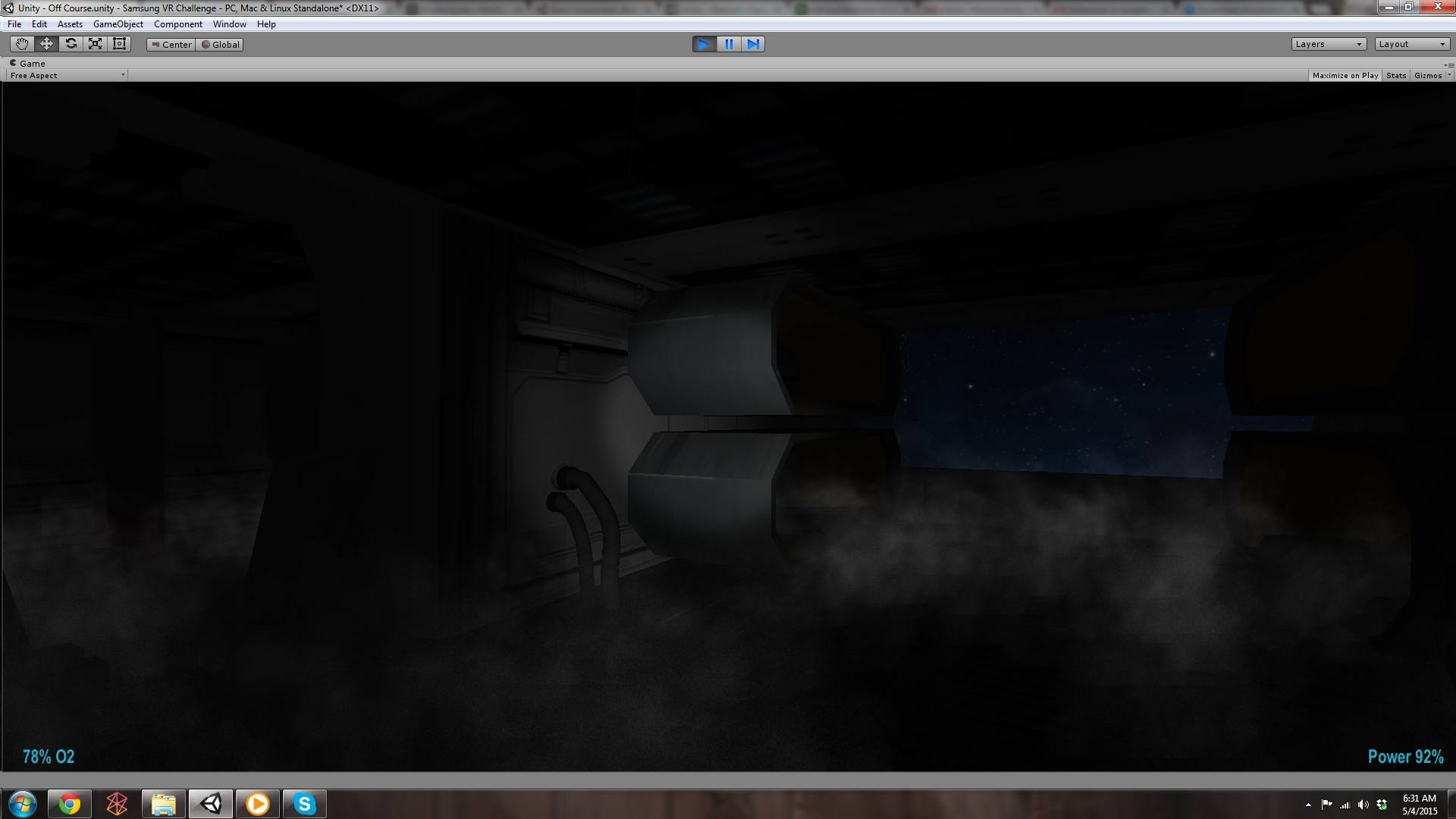
Task: Open the Component menu
Action: 177,24
